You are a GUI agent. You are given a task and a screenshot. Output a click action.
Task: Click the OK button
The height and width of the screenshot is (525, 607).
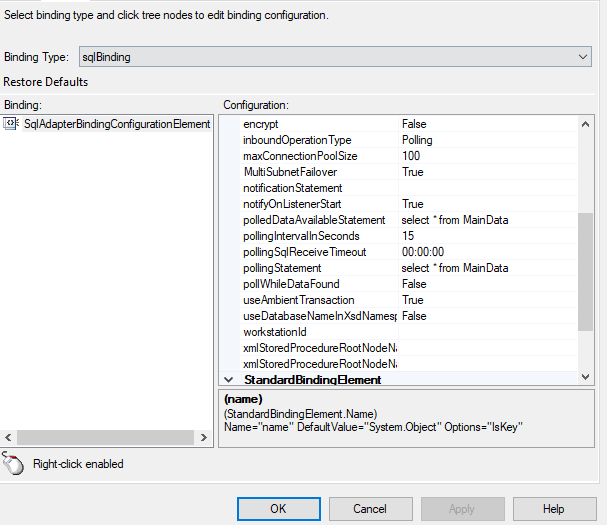click(279, 509)
